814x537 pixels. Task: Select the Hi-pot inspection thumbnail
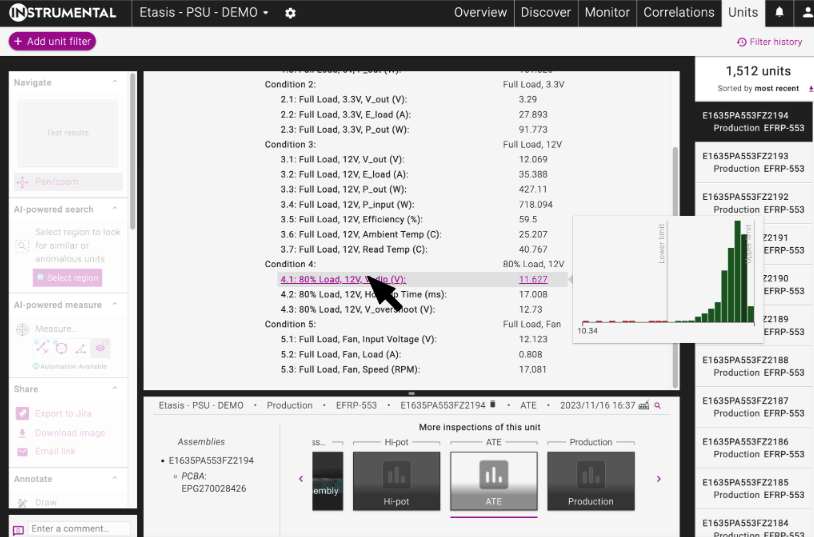point(397,481)
